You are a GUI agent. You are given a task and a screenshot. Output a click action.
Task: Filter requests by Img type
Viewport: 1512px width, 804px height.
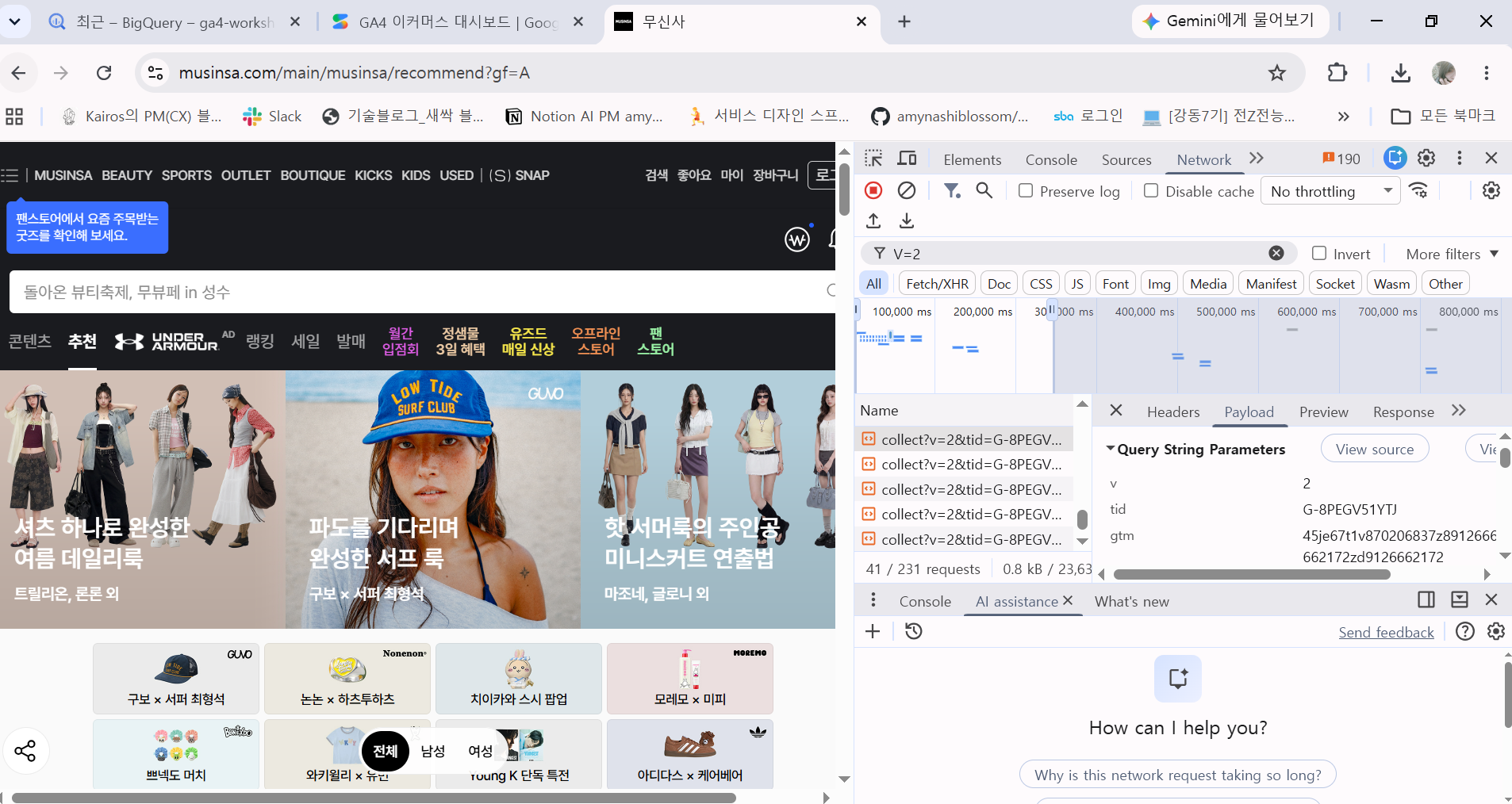[x=1159, y=284]
